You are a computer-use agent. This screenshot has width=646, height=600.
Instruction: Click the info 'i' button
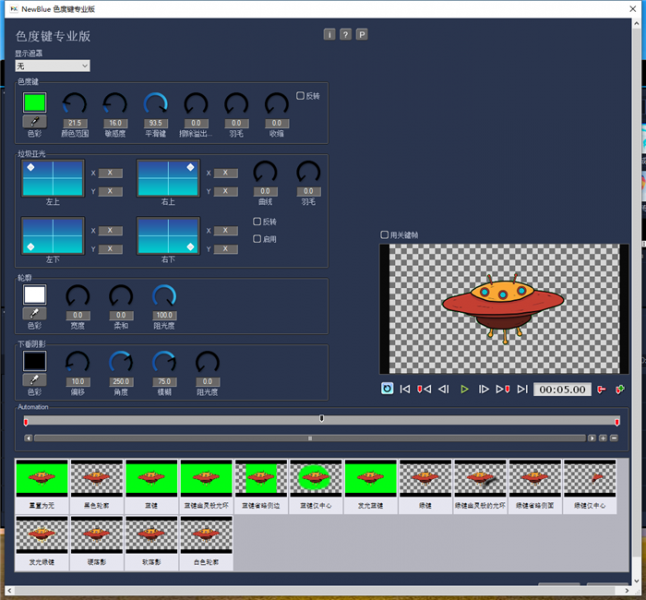click(x=329, y=35)
